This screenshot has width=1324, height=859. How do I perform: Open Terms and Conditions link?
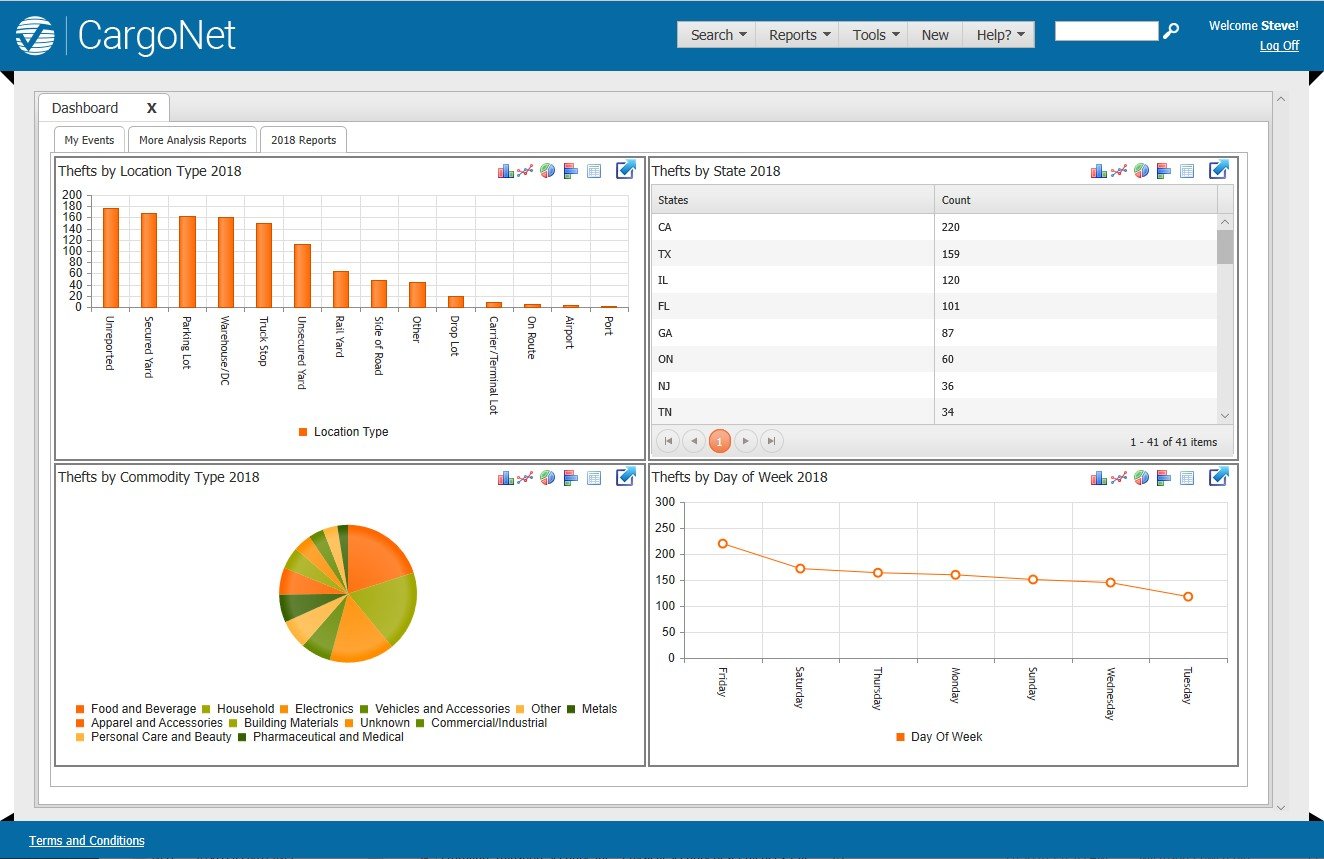tap(87, 841)
